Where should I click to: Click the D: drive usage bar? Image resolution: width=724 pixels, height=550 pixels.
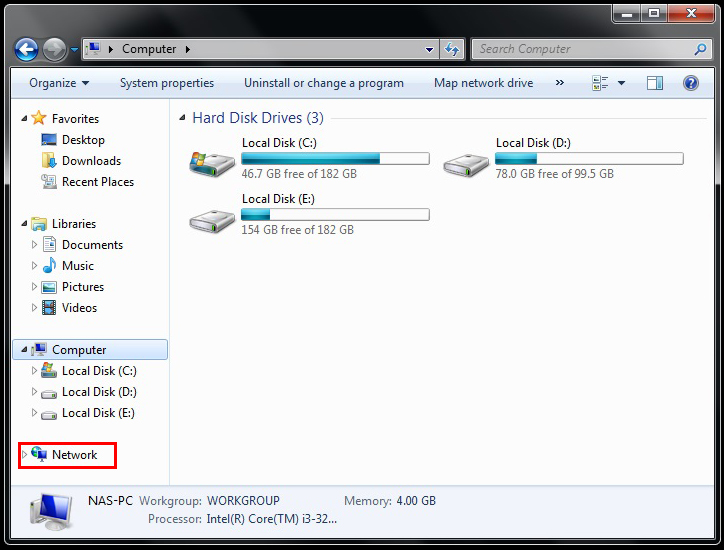[x=589, y=159]
